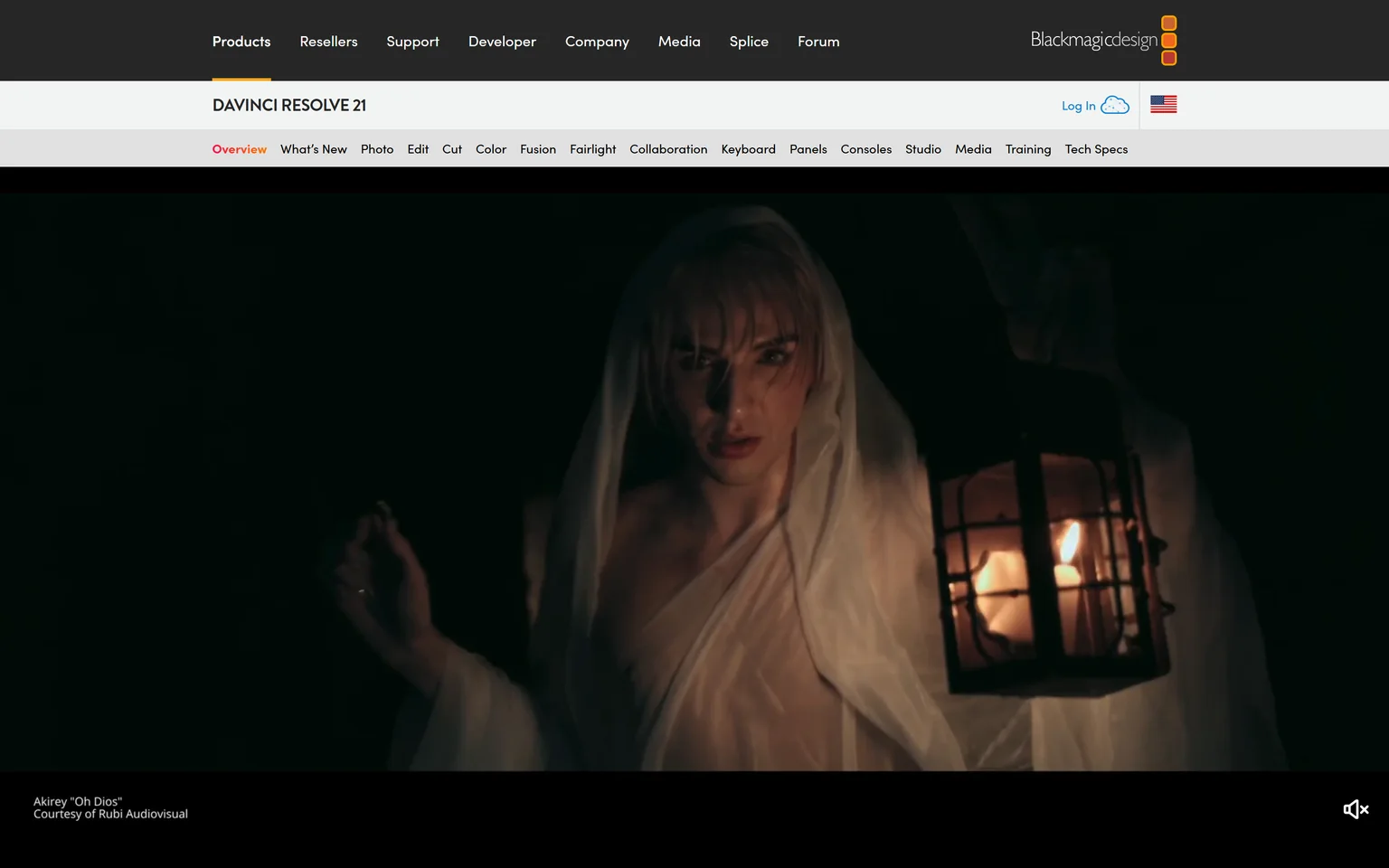This screenshot has height=868, width=1389.
Task: Switch to the Cut tab
Action: tap(452, 149)
